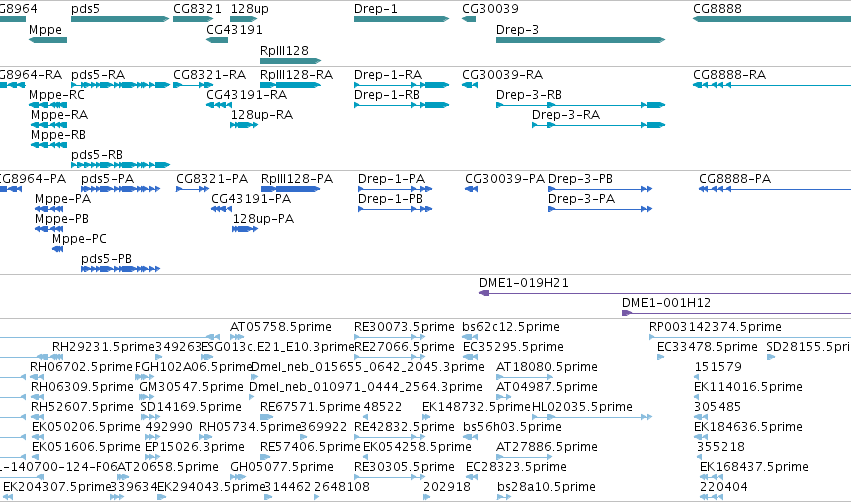Select transcript Drep-3-RA
851x502 pixels.
coord(599,125)
